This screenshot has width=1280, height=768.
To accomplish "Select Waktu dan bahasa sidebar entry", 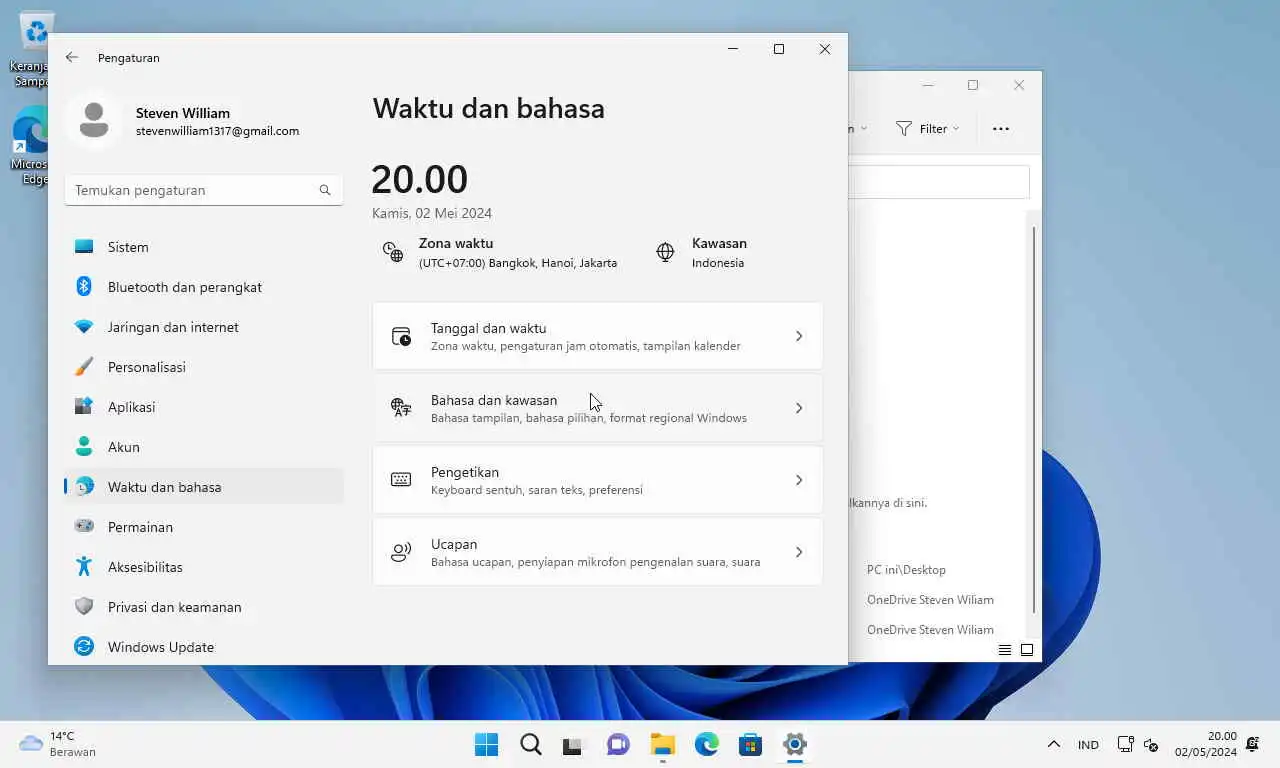I will (x=204, y=487).
